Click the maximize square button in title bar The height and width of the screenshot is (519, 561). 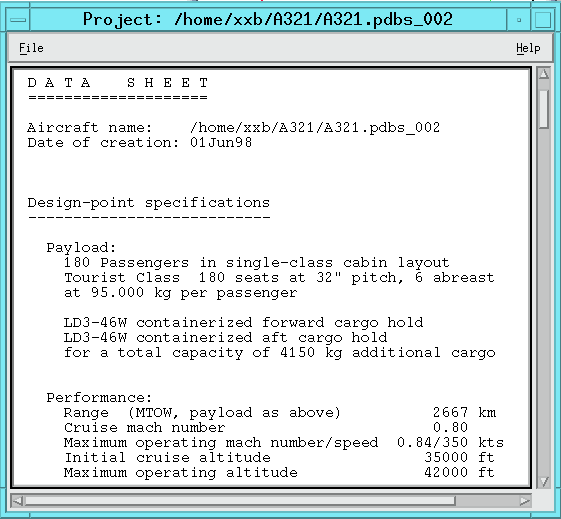(542, 20)
